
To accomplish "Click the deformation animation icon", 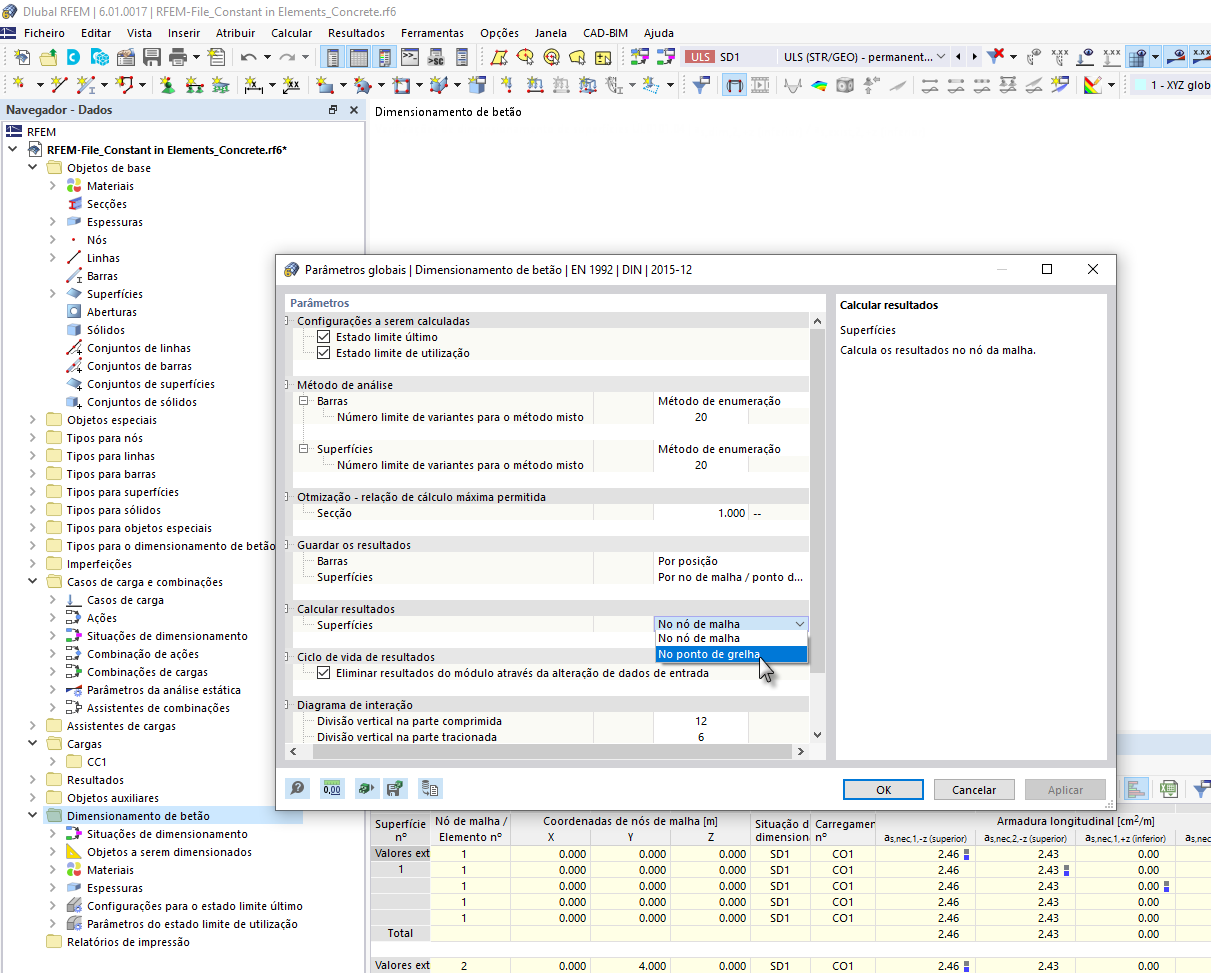I will pos(760,84).
